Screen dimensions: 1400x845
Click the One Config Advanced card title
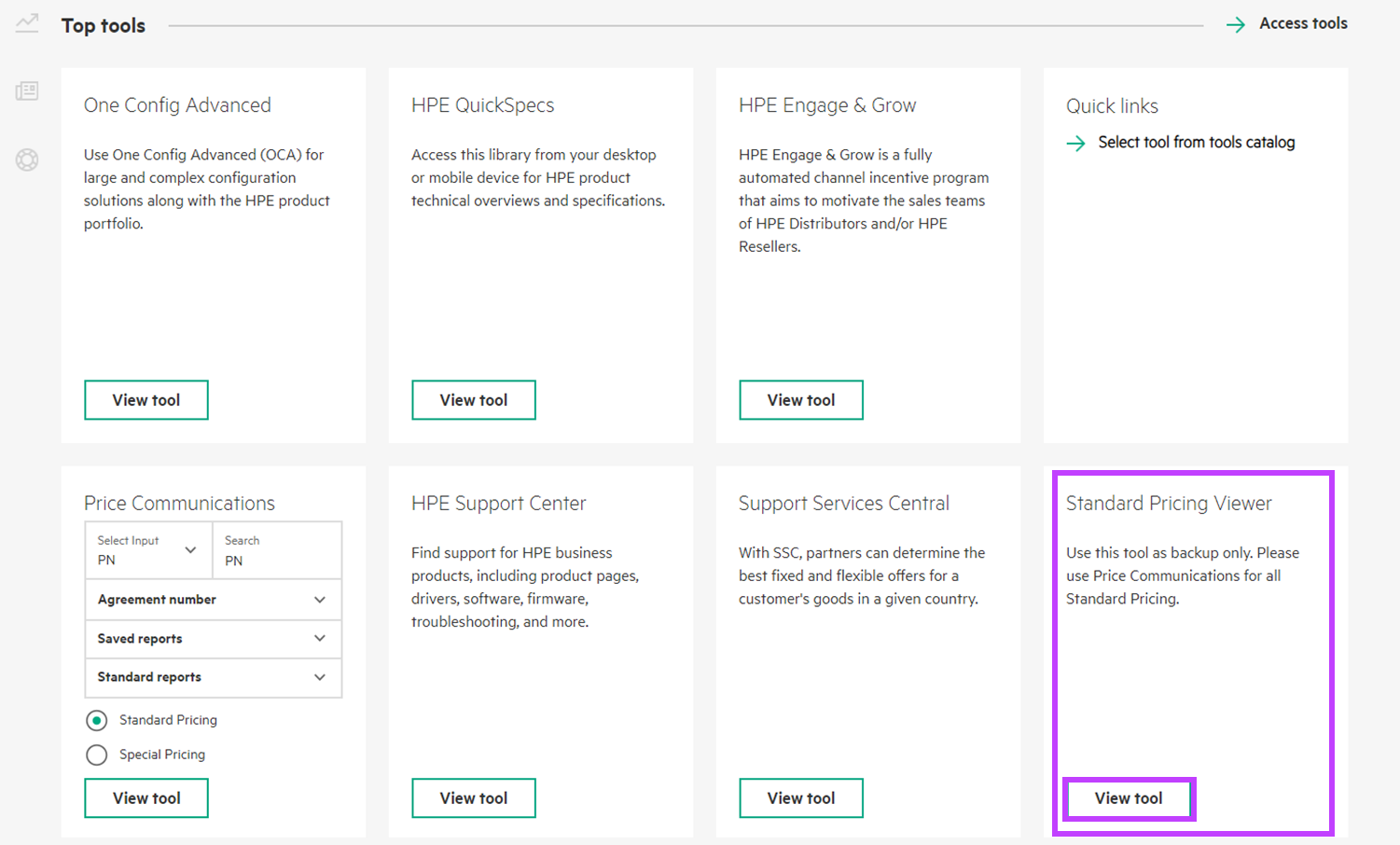(177, 105)
